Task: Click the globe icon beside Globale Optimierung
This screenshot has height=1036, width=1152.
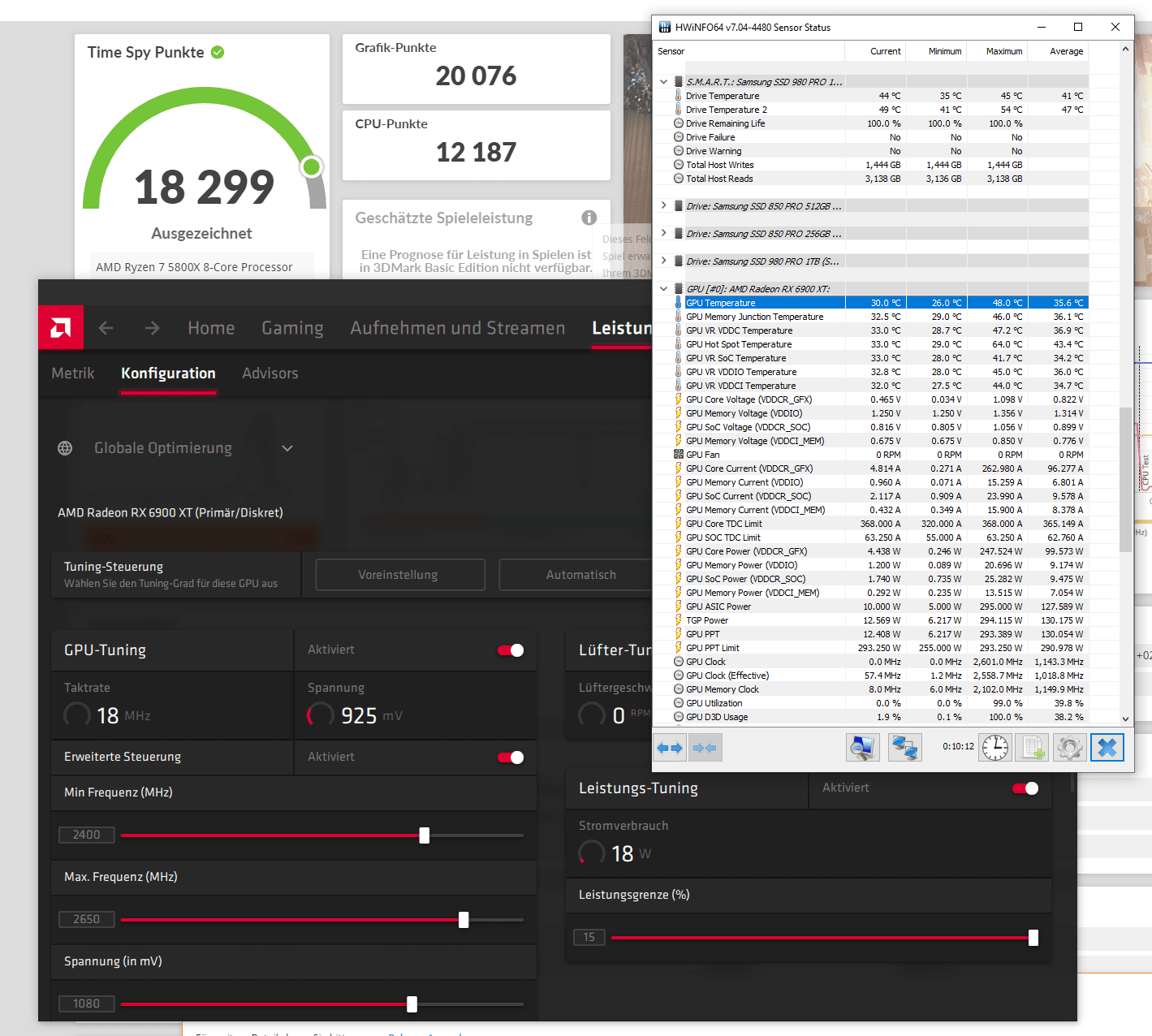Action: coord(65,448)
